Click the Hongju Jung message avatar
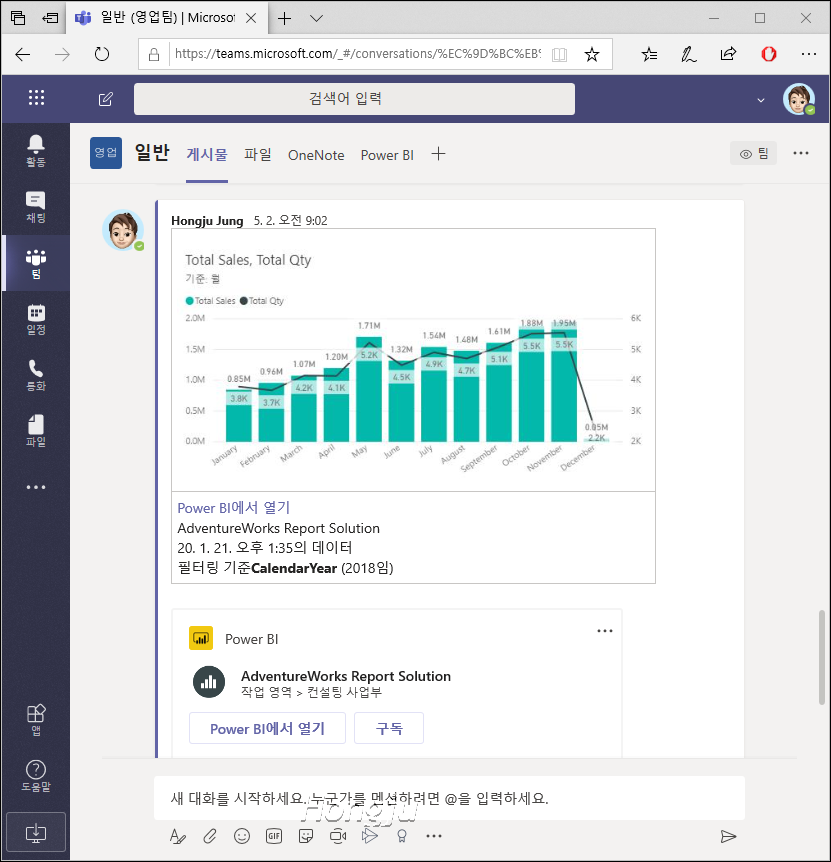The width and height of the screenshot is (831, 862). point(123,230)
